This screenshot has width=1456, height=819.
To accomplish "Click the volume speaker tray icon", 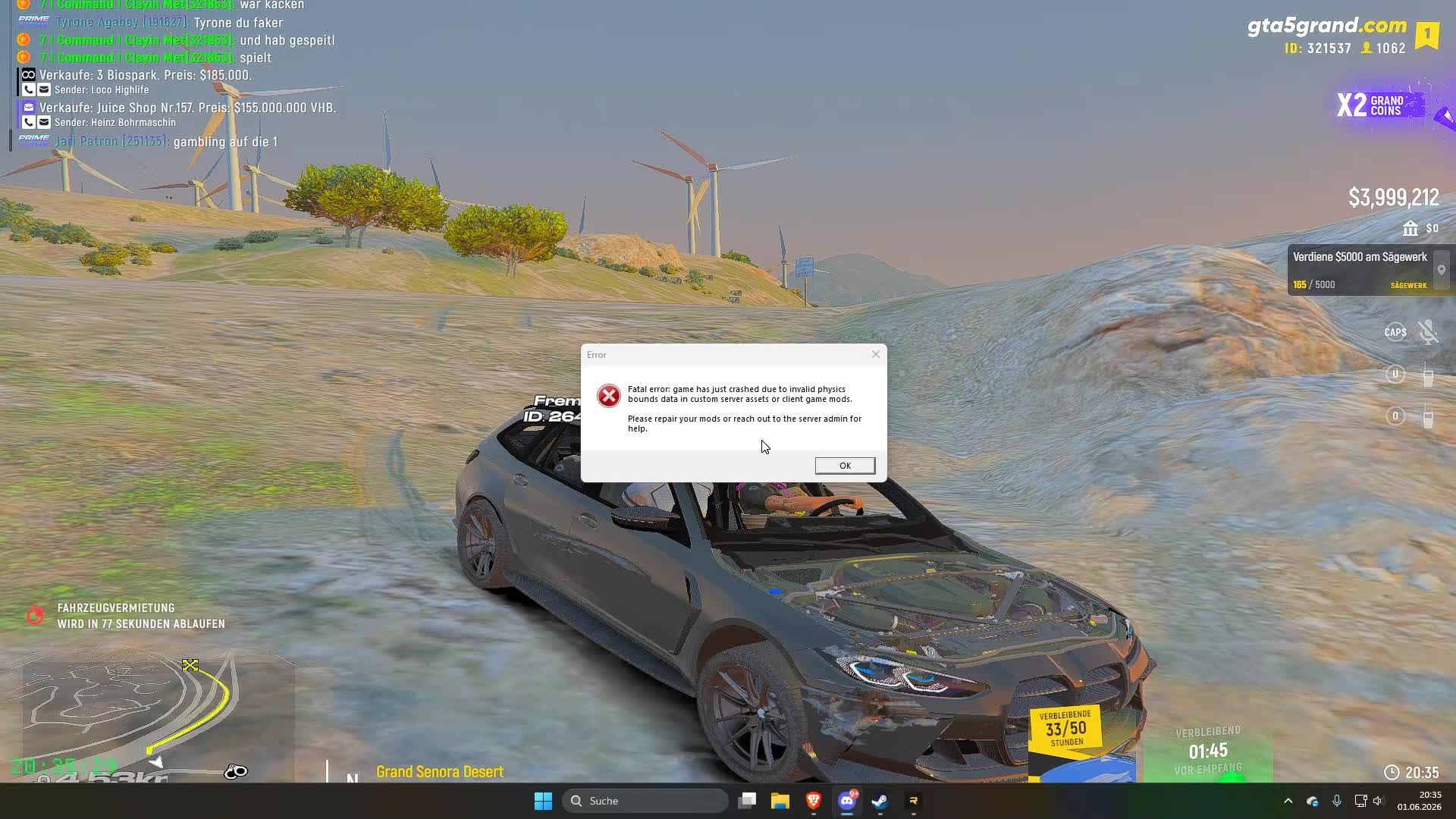I will [1378, 801].
